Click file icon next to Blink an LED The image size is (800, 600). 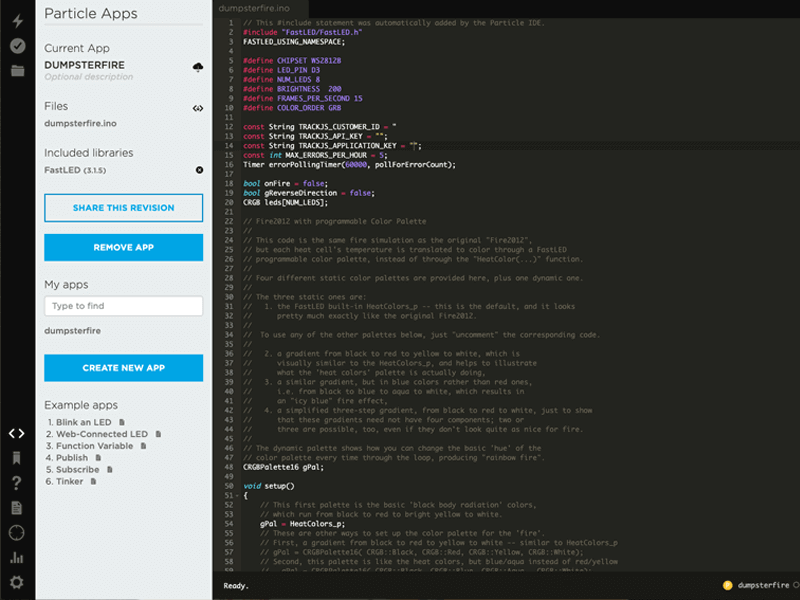click(x=121, y=422)
